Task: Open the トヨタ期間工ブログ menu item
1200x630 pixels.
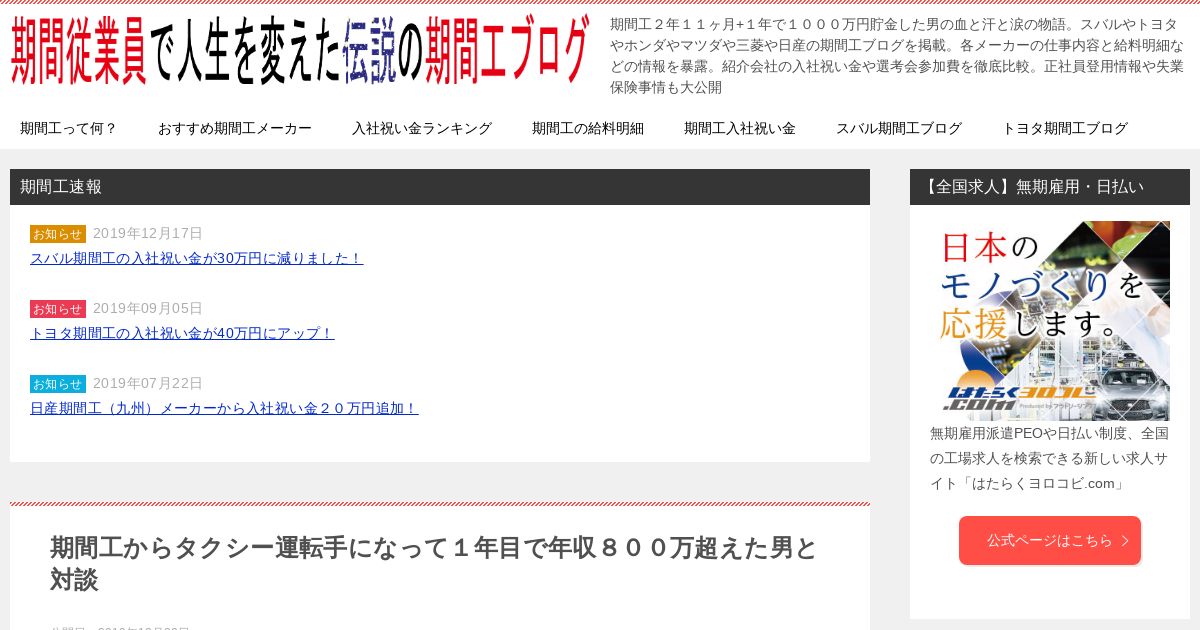Action: pos(1064,128)
